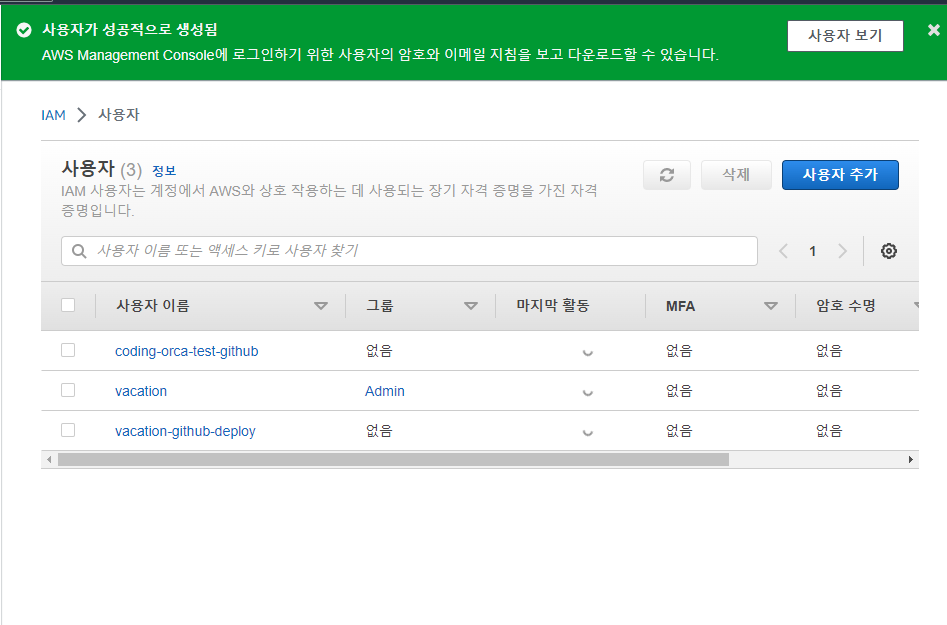This screenshot has width=947, height=625.
Task: Select all users header checkbox
Action: click(x=68, y=305)
